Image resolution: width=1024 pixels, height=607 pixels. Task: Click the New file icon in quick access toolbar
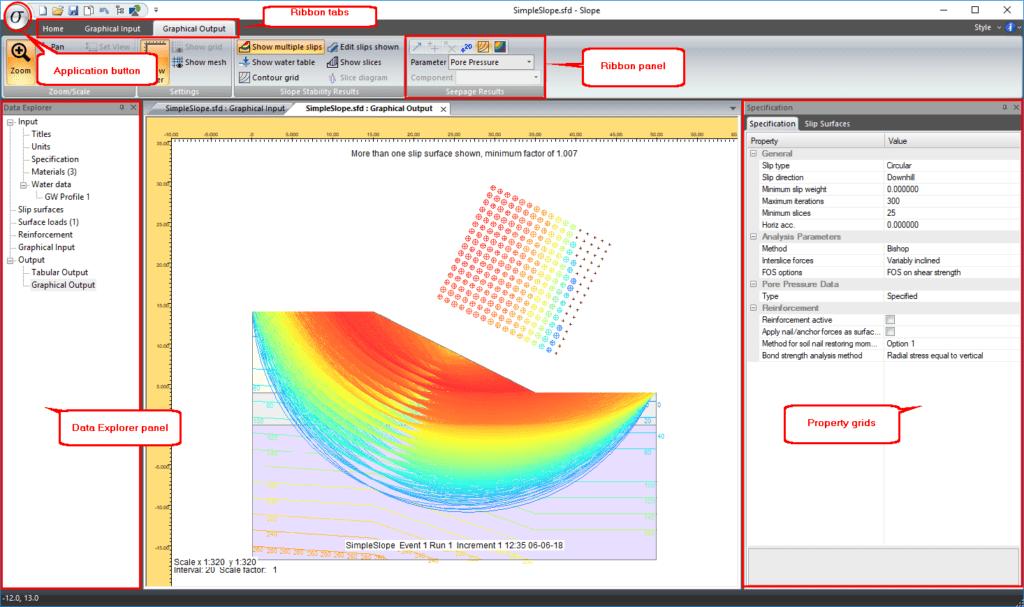[43, 10]
